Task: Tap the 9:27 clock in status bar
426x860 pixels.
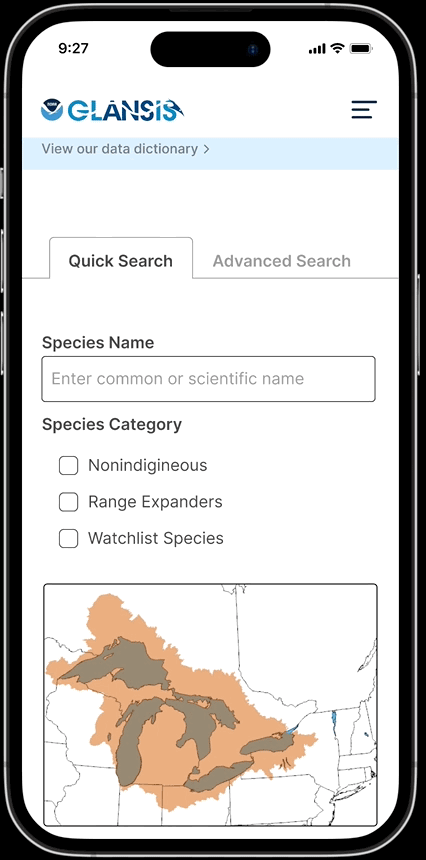Action: (73, 48)
